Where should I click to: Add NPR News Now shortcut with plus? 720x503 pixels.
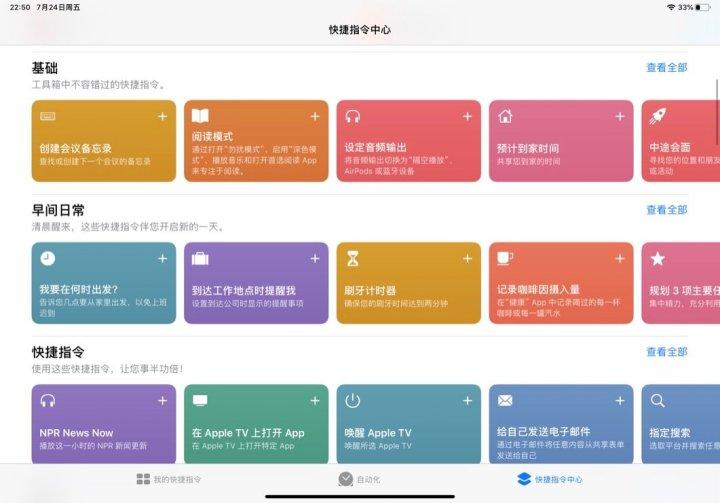click(x=163, y=401)
